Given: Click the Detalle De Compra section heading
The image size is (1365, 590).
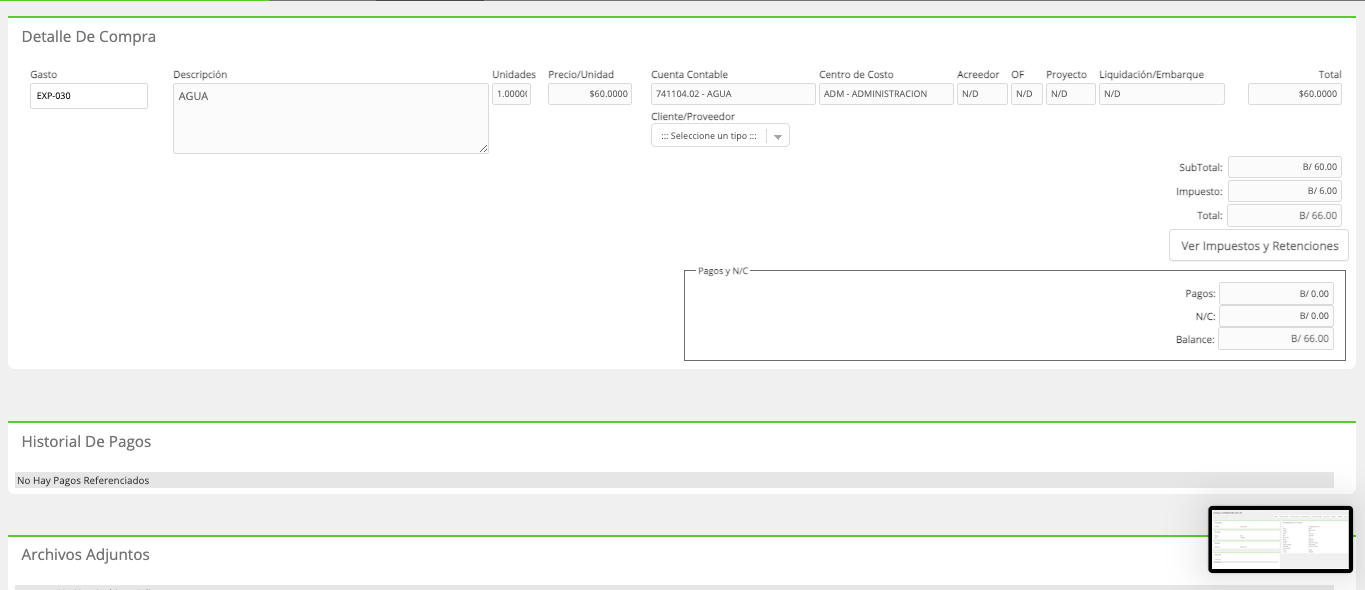Looking at the screenshot, I should (x=89, y=37).
